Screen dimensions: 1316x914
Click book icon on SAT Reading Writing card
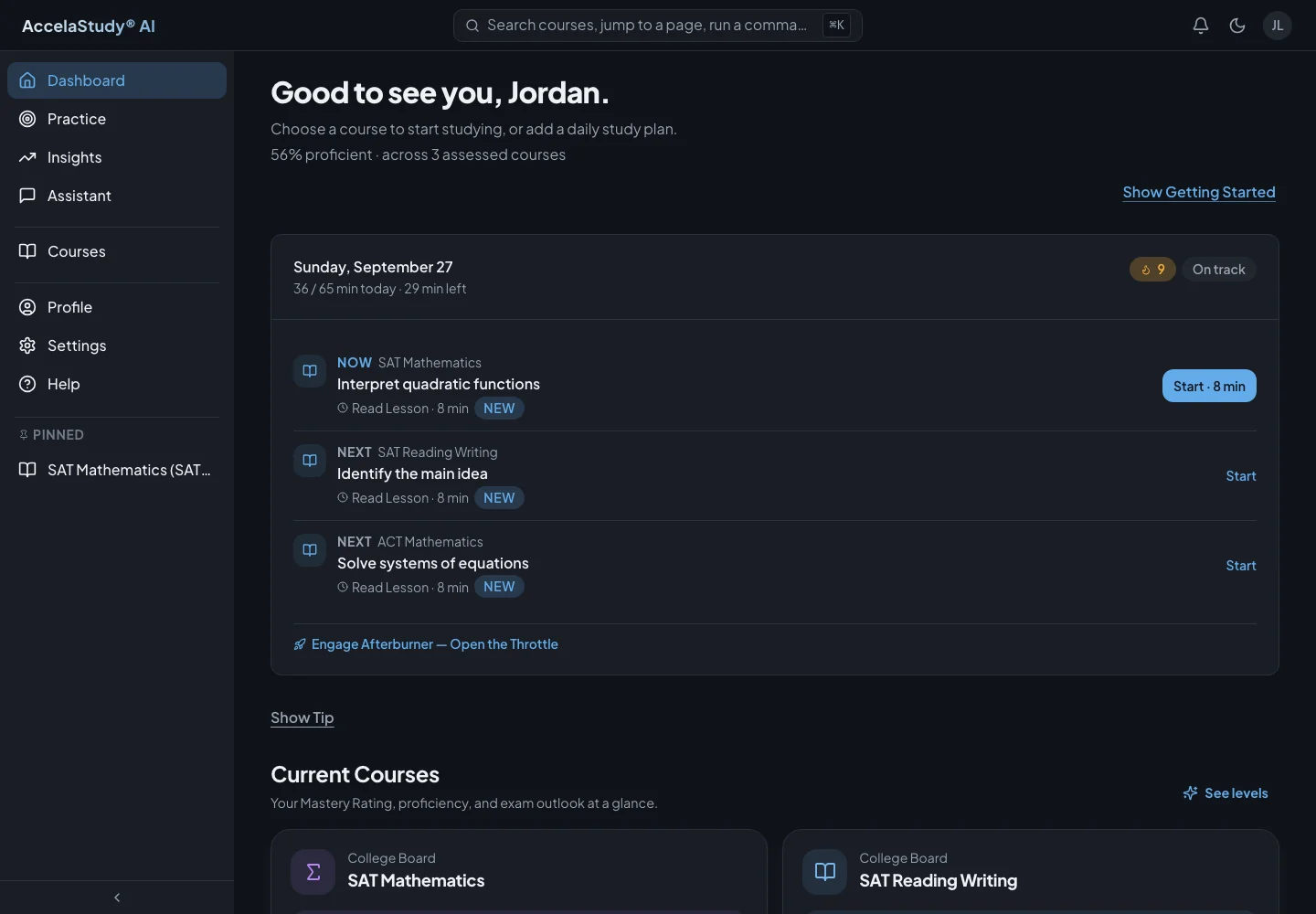tap(825, 872)
